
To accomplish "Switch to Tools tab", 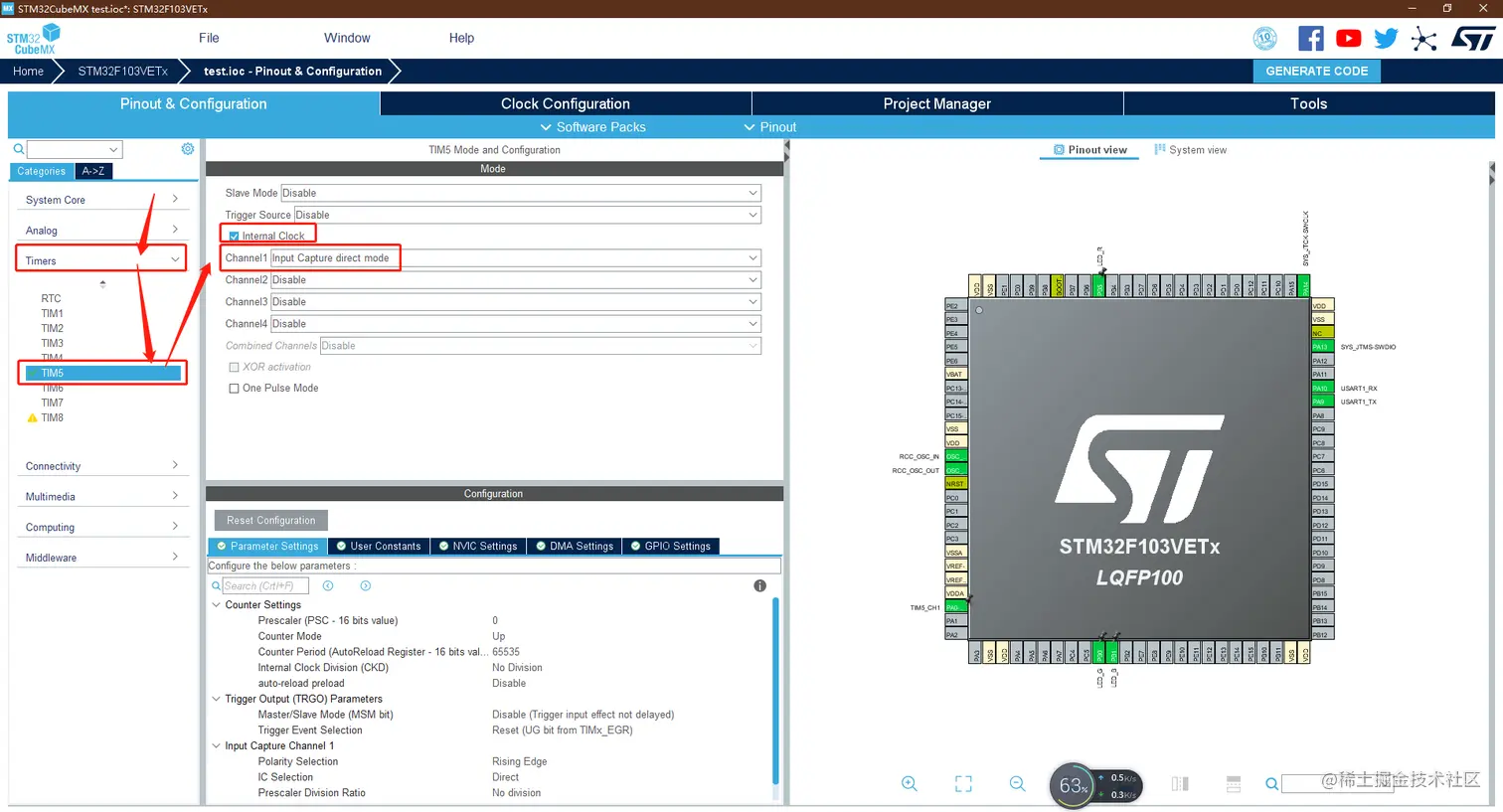I will coord(1309,103).
